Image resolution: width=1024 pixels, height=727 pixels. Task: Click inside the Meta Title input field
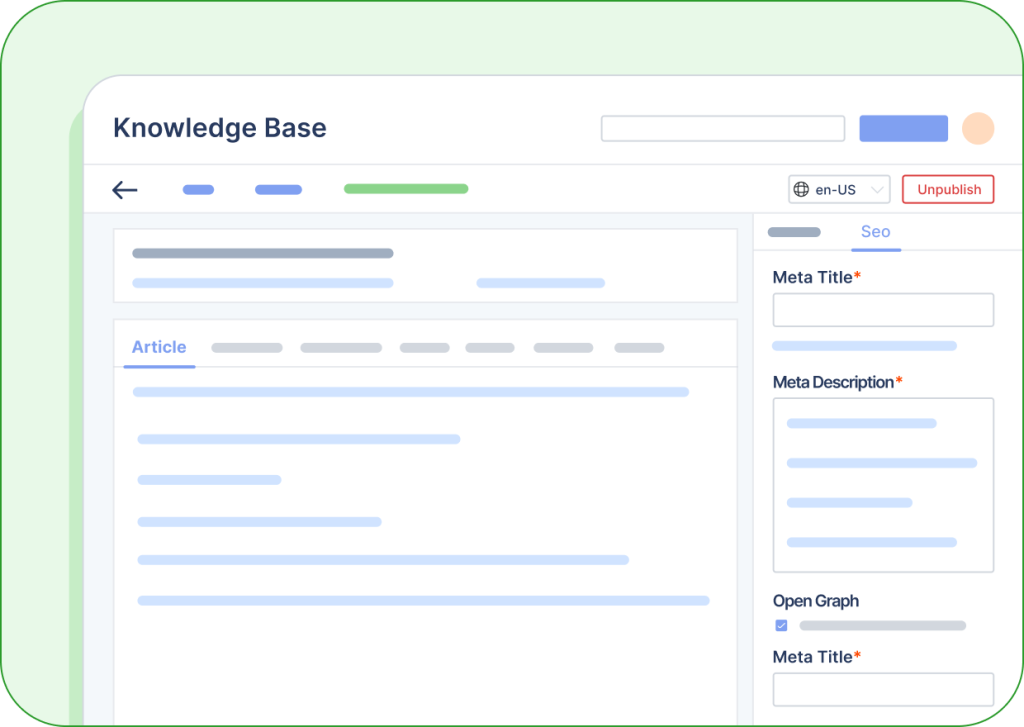click(x=882, y=310)
